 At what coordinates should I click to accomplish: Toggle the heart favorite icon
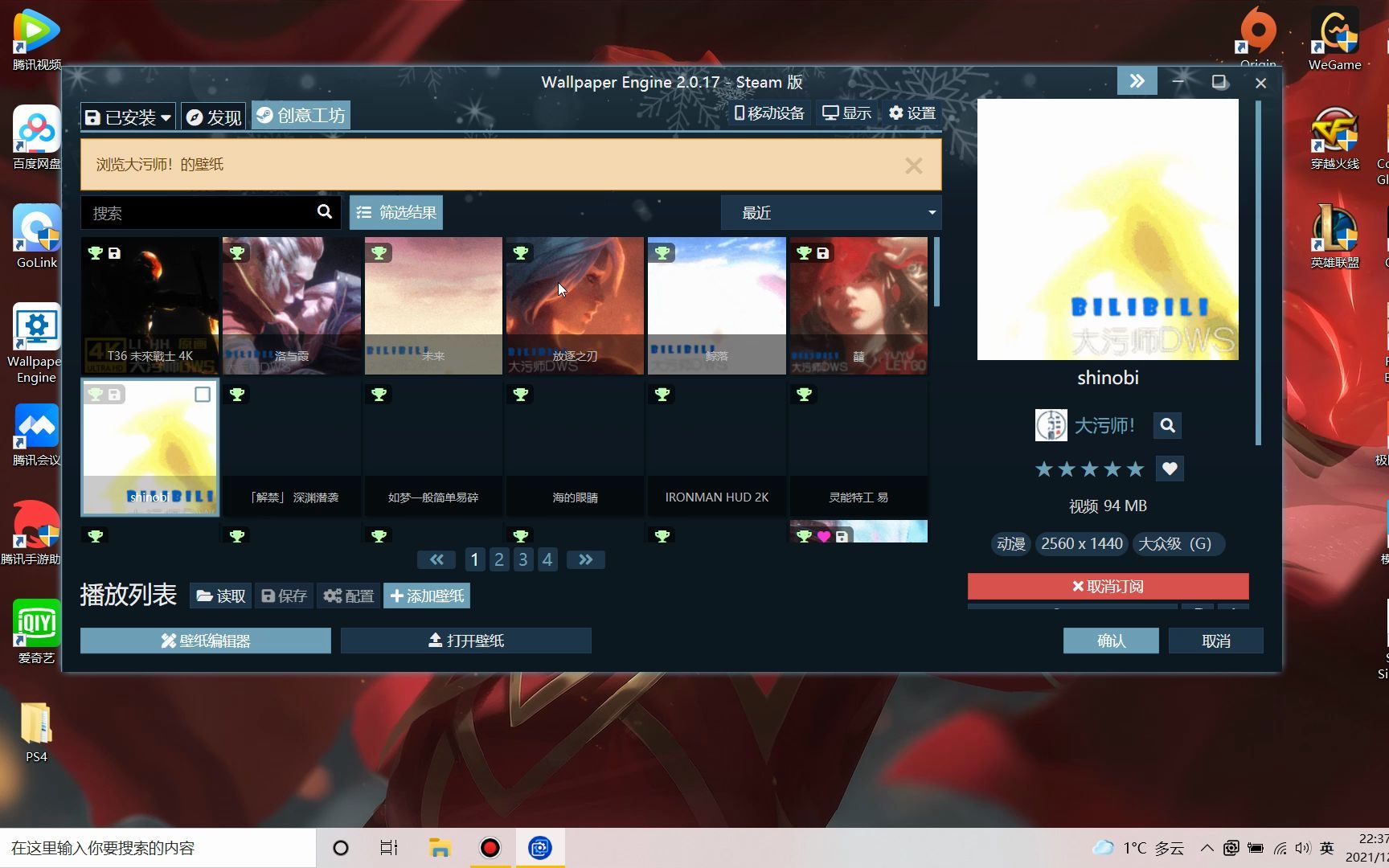(x=1170, y=469)
